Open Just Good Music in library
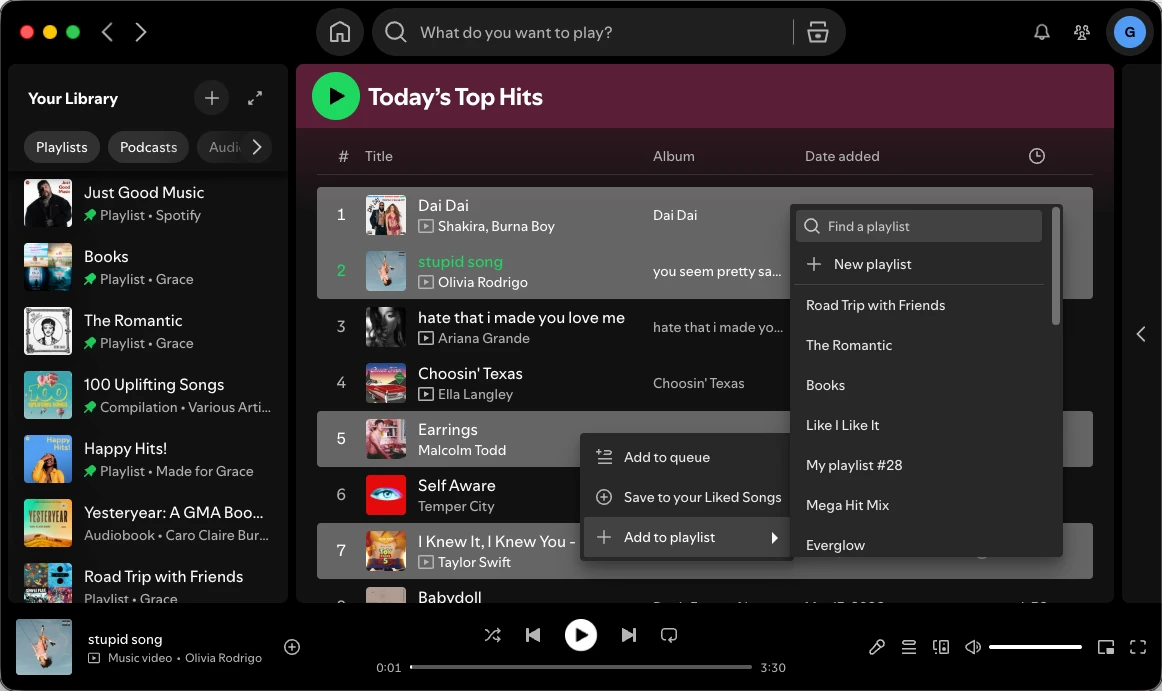Image resolution: width=1162 pixels, height=691 pixels. (148, 203)
